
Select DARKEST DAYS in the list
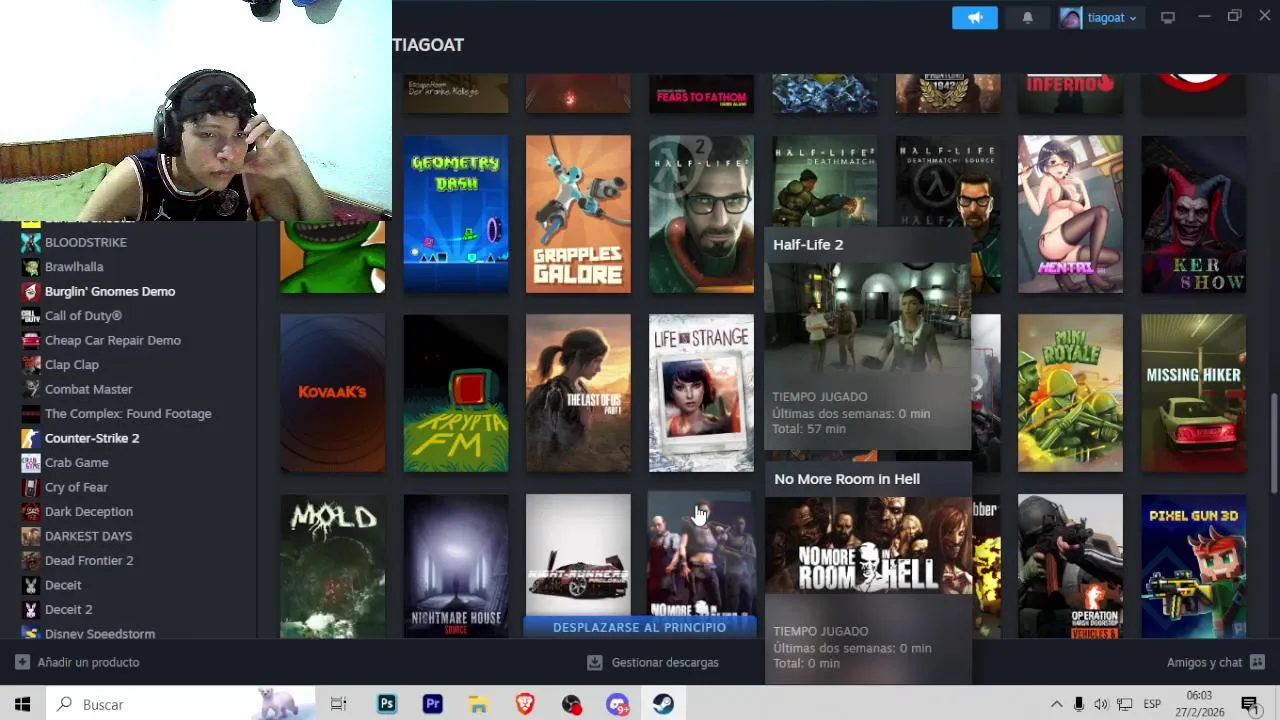[x=88, y=536]
